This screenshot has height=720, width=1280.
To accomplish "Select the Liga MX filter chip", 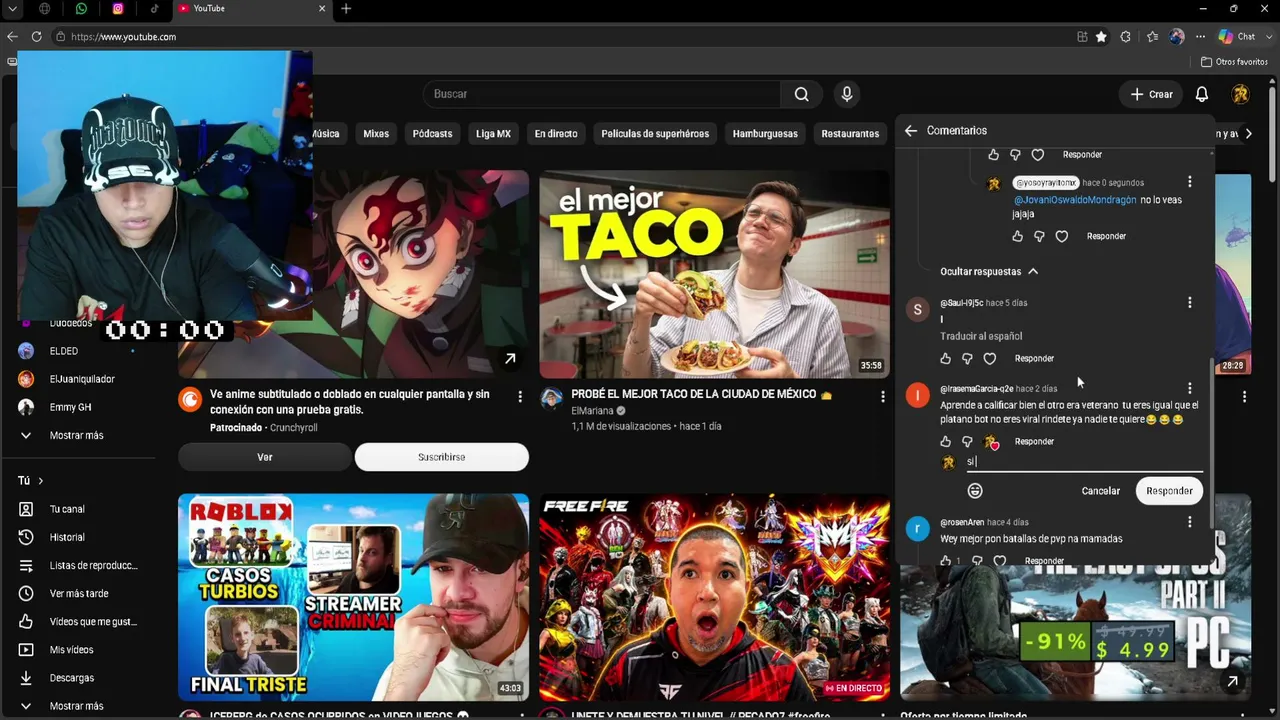I will [494, 134].
